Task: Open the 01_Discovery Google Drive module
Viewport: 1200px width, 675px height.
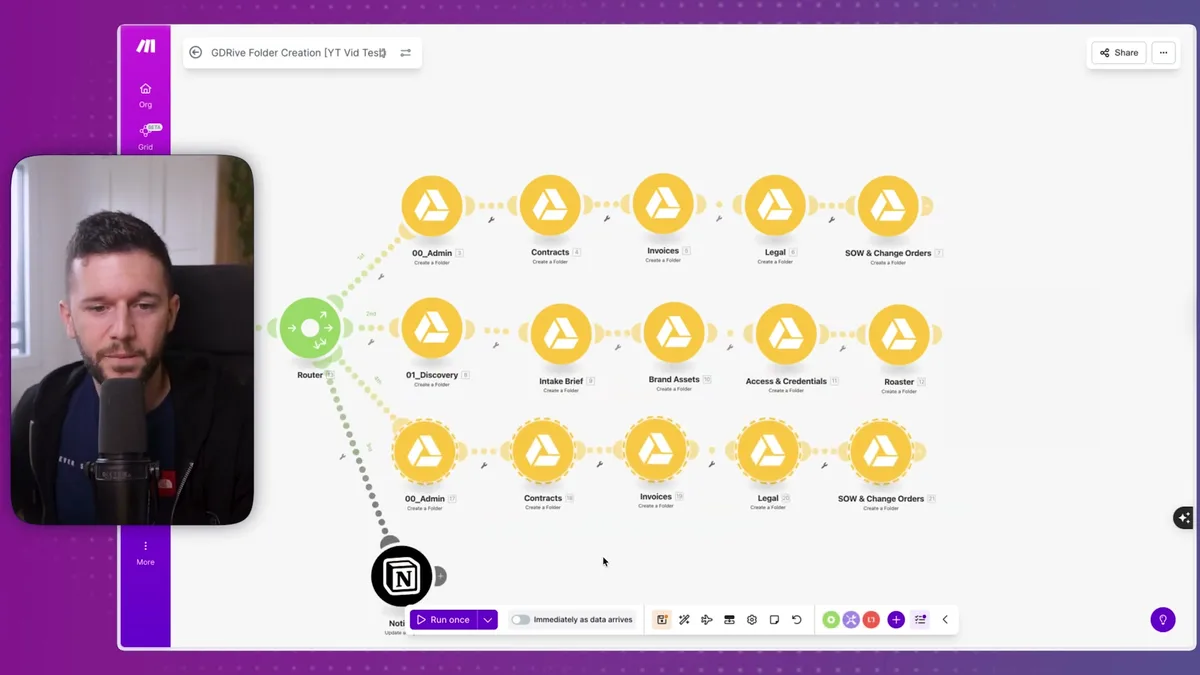Action: [432, 328]
